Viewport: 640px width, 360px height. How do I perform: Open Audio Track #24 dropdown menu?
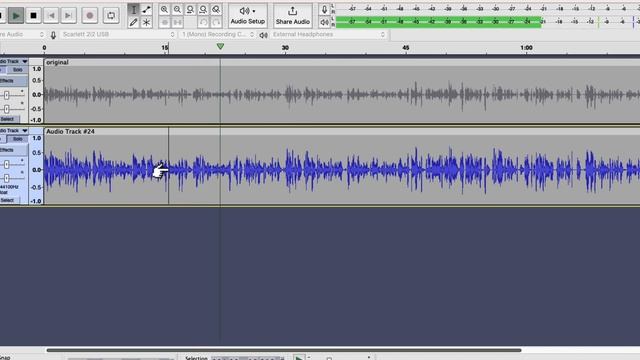(x=14, y=131)
